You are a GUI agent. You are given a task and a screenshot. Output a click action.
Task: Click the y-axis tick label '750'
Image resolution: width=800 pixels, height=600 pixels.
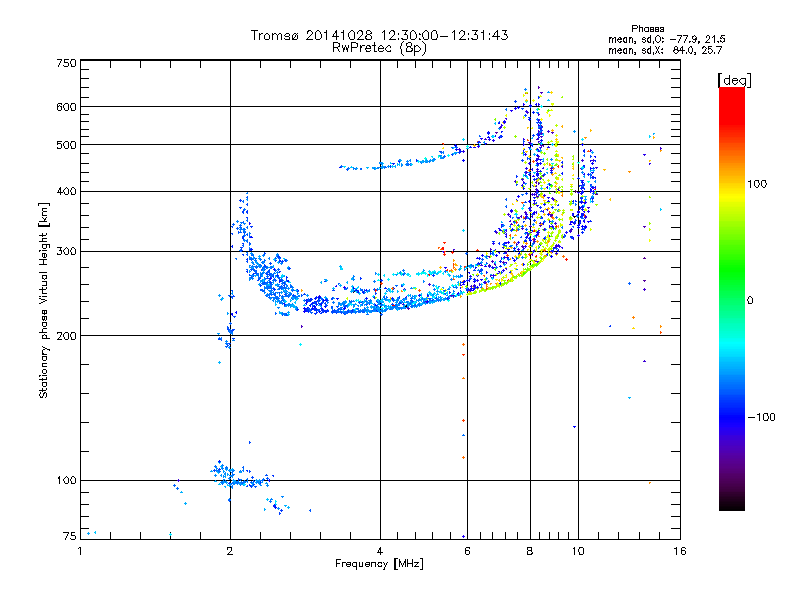(x=66, y=63)
